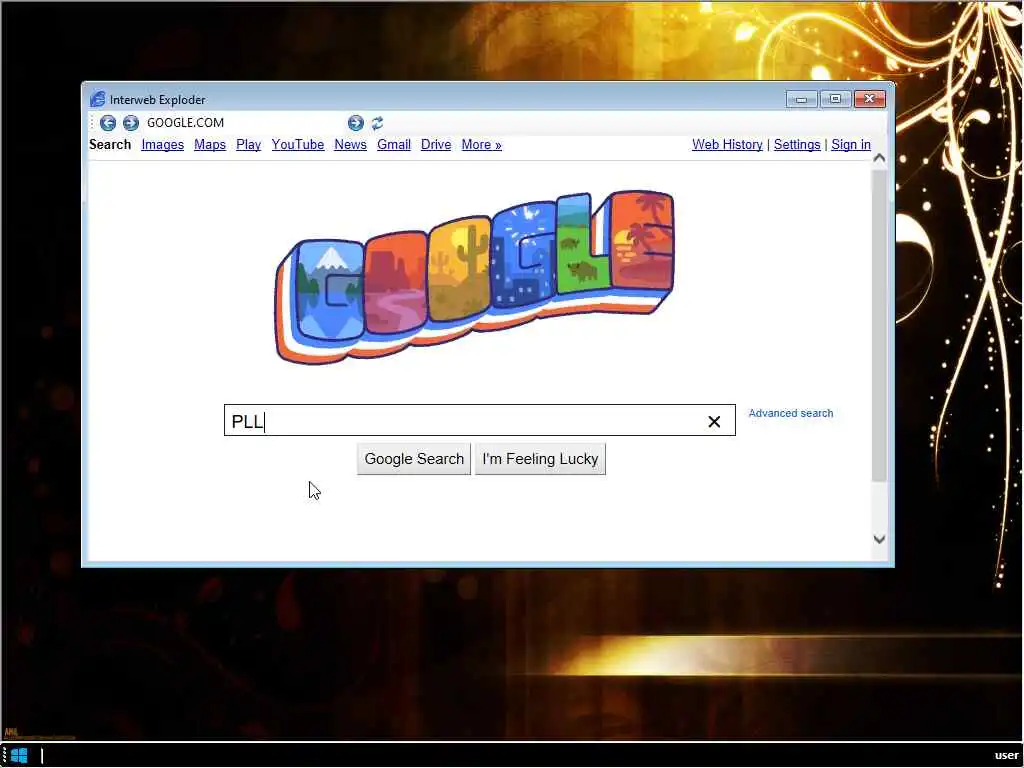Minimize the Interweb Exploder window
The width and height of the screenshot is (1024, 768).
point(801,99)
